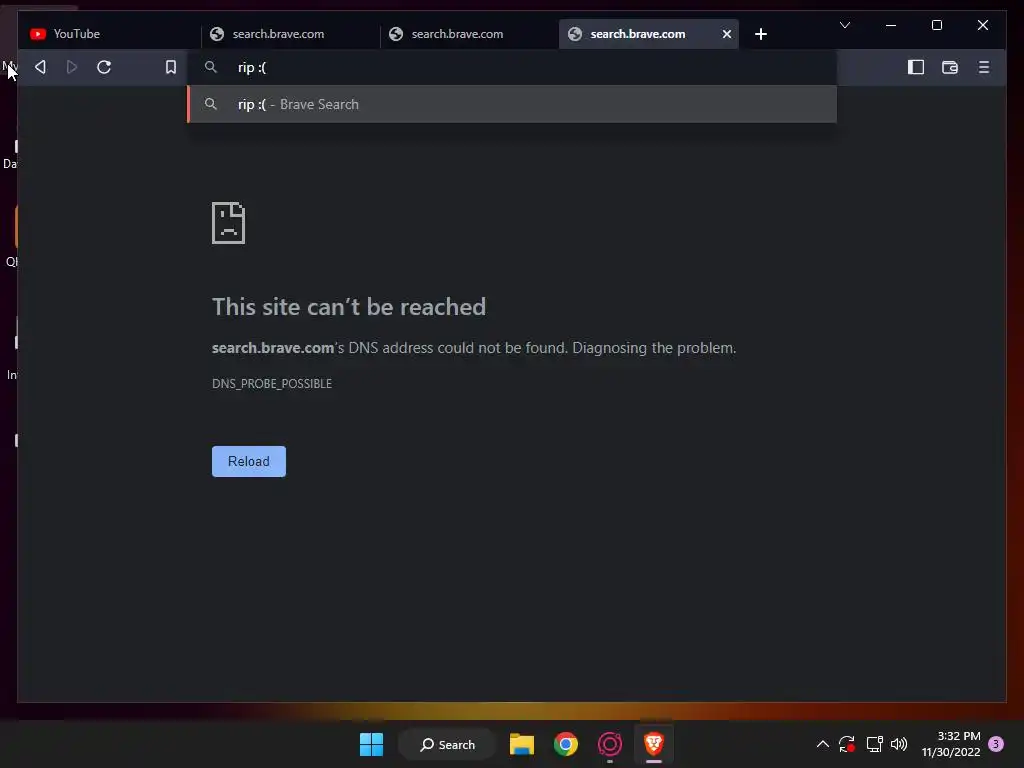The image size is (1024, 768).
Task: Click the Brave icon in the taskbar
Action: click(x=654, y=744)
